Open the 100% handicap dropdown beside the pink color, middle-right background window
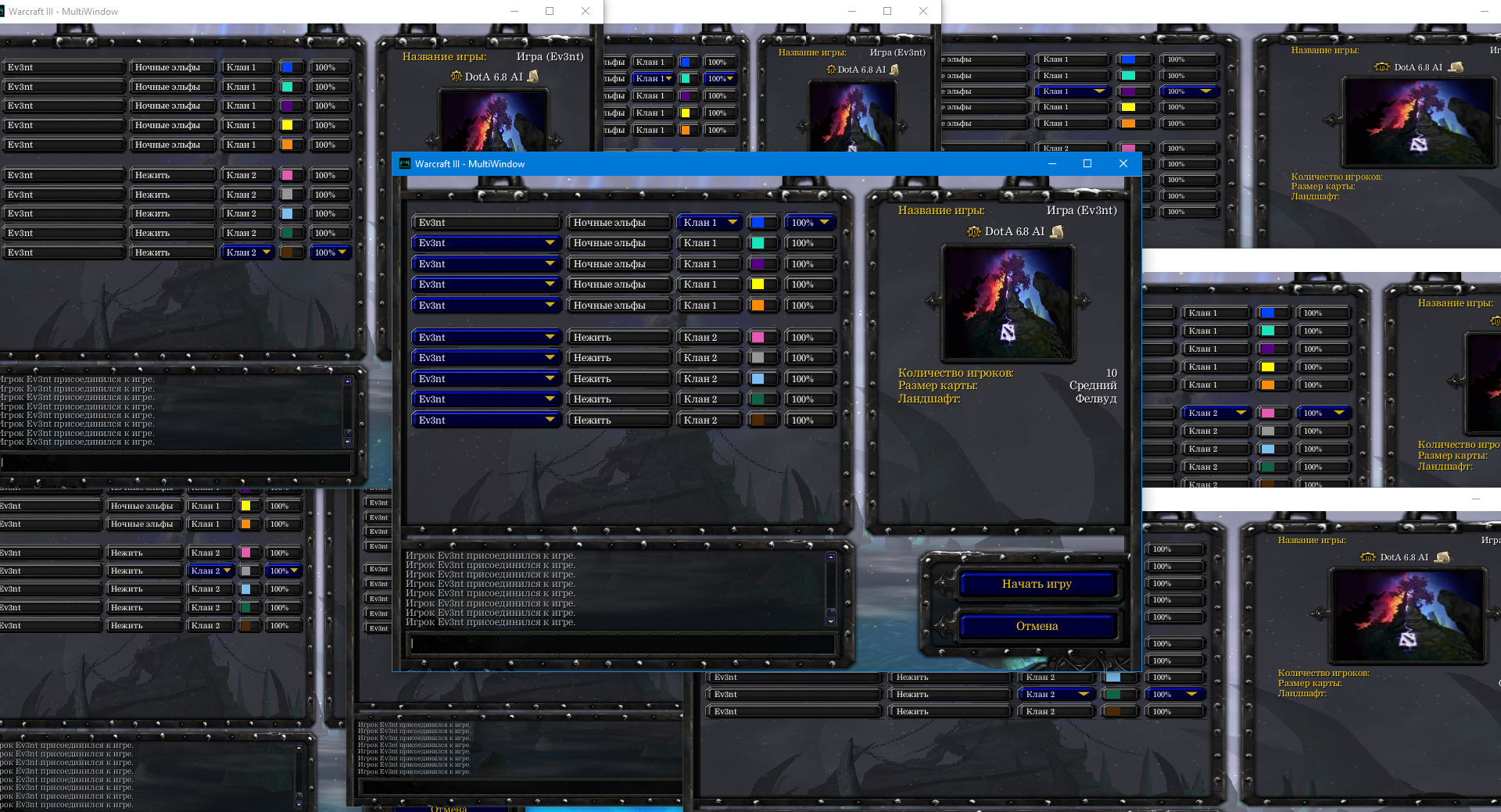The image size is (1501, 812). click(1325, 413)
